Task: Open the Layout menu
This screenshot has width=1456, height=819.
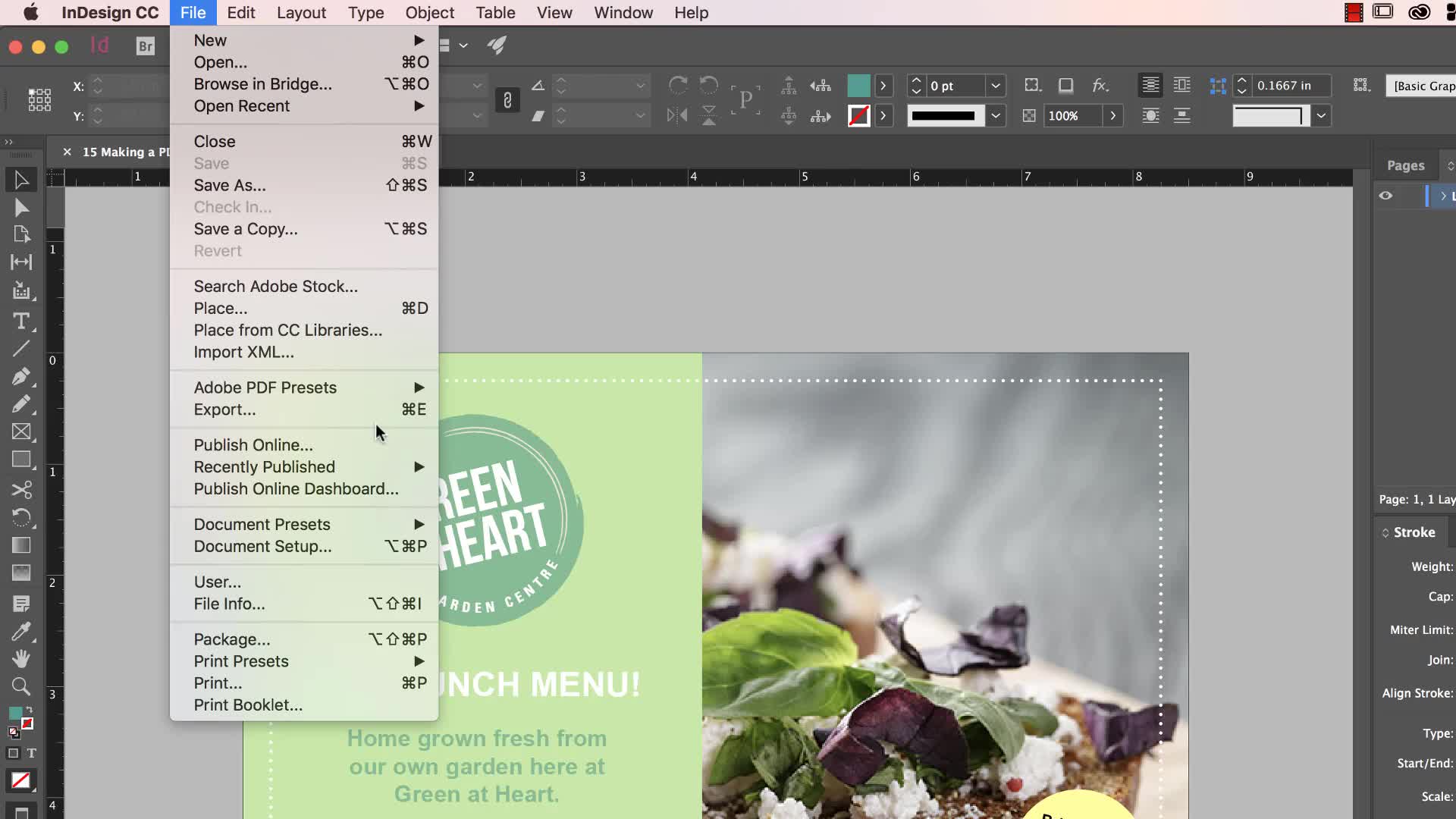Action: click(301, 13)
